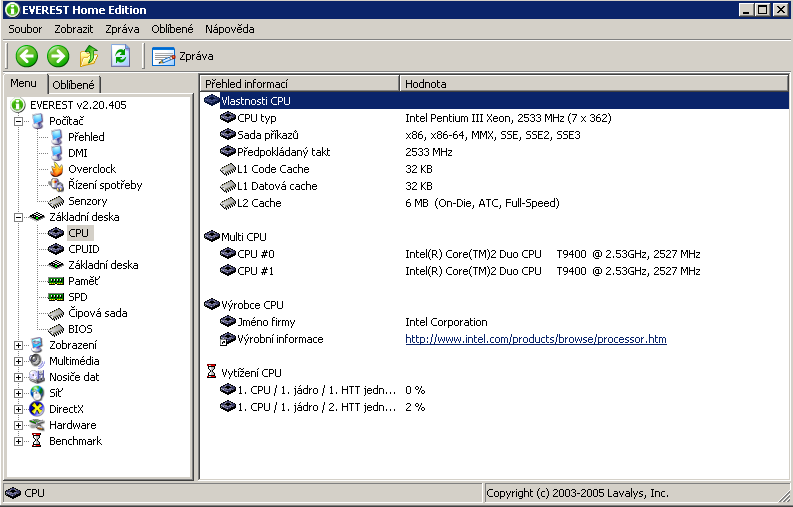Select the CPU typ row
Image resolution: width=793 pixels, height=507 pixels.
[x=495, y=118]
